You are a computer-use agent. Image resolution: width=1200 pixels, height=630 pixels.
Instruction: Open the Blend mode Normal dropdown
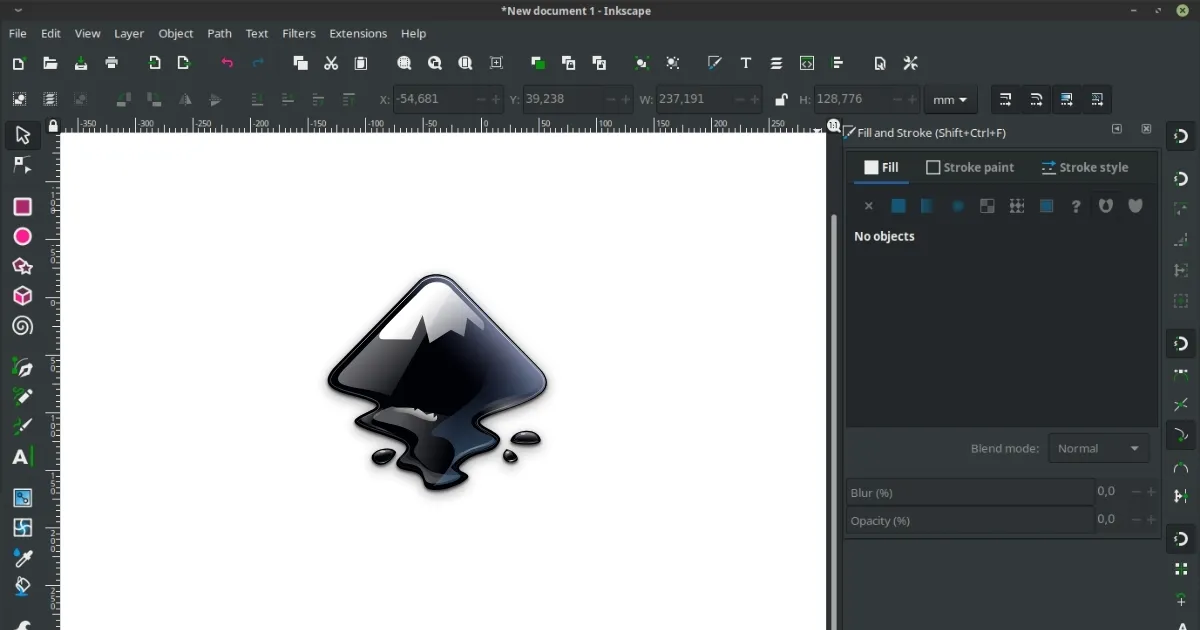(1098, 449)
